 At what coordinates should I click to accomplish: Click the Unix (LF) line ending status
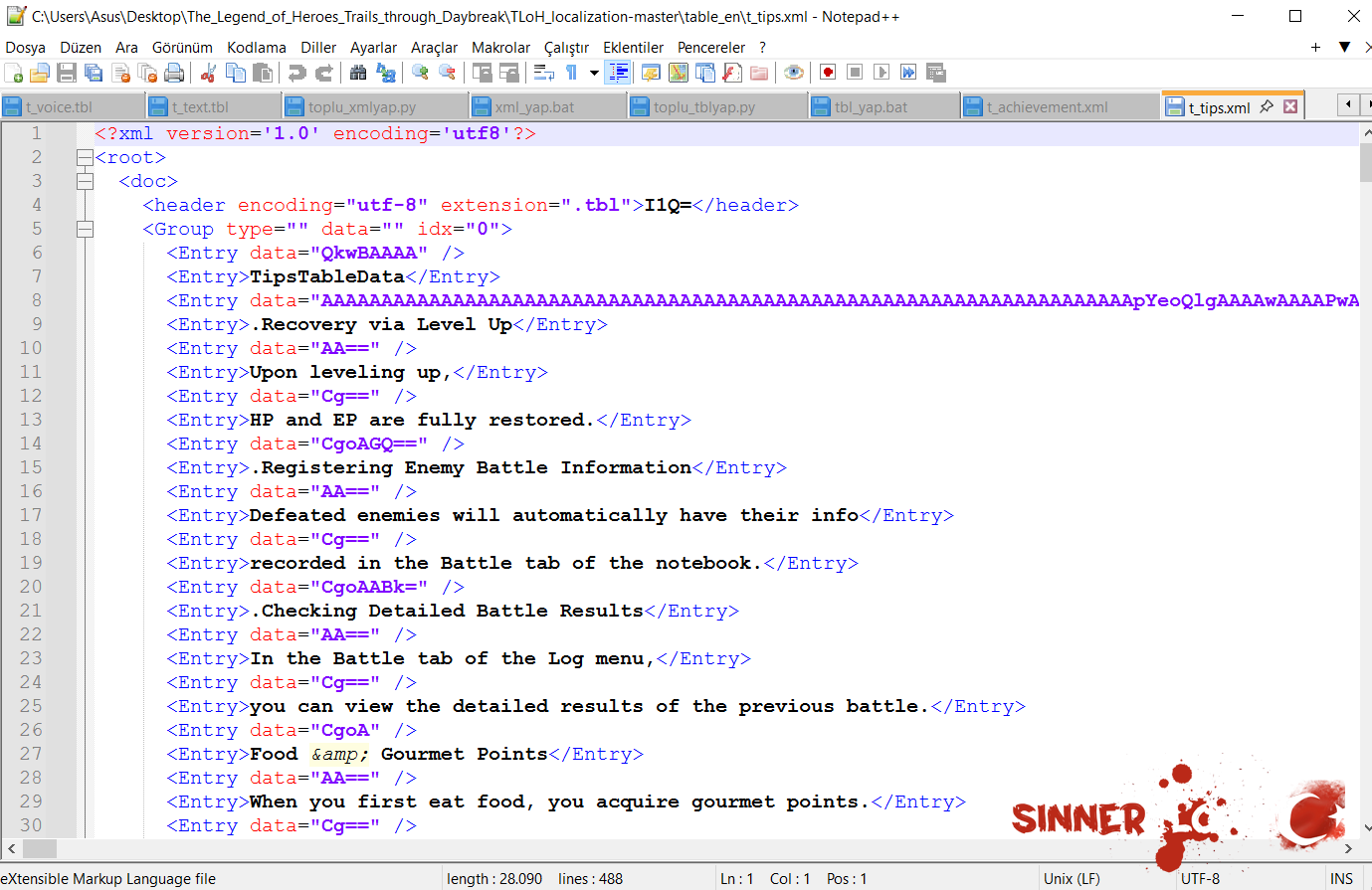1071,879
